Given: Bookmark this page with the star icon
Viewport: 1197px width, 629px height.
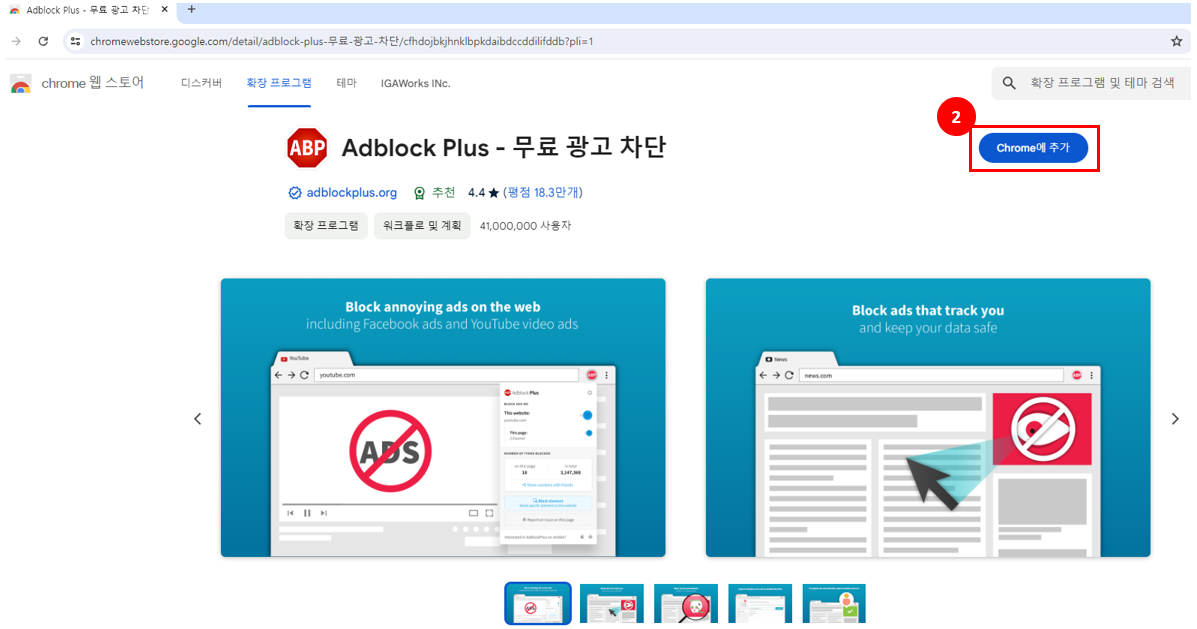Looking at the screenshot, I should [1176, 41].
